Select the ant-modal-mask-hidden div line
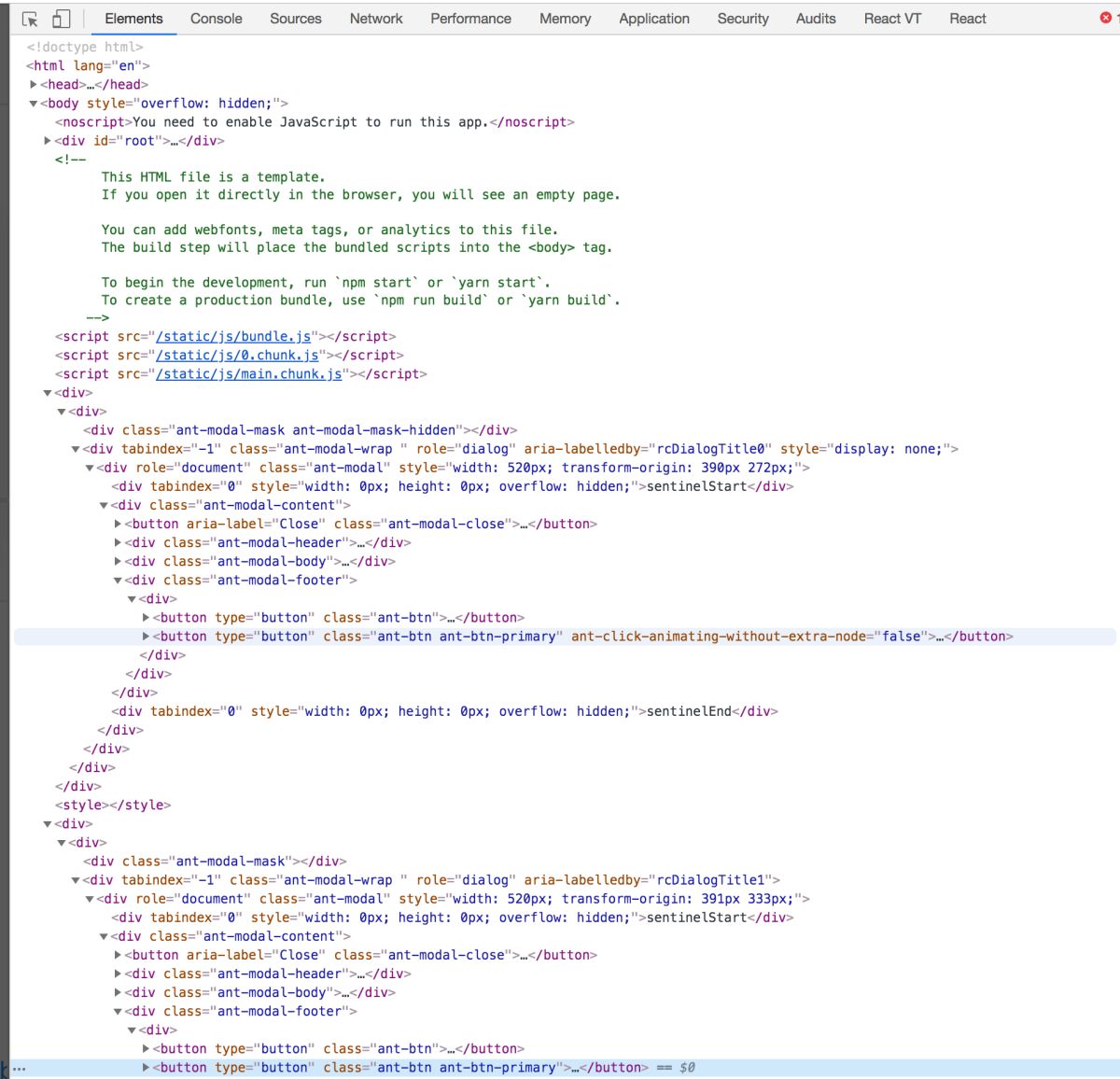Viewport: 1120px width, 1079px height. pos(300,430)
